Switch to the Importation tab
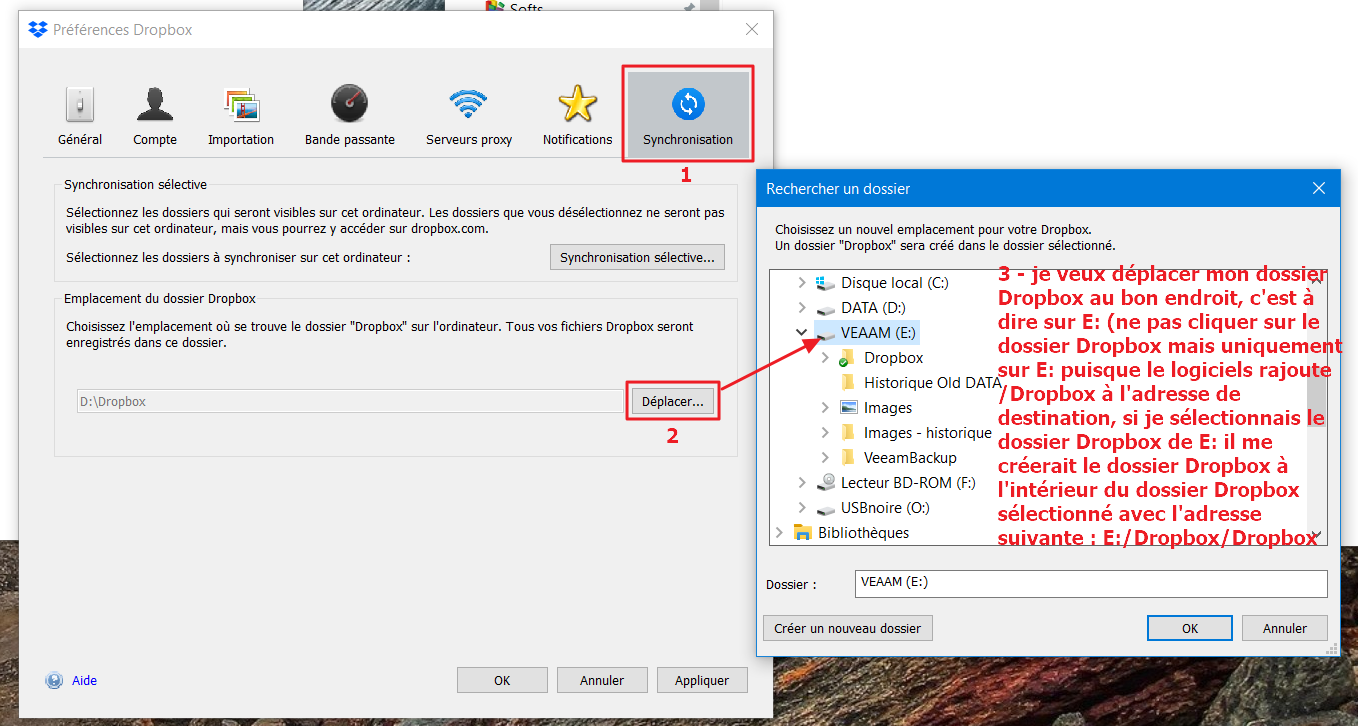The width and height of the screenshot is (1358, 726). [241, 115]
